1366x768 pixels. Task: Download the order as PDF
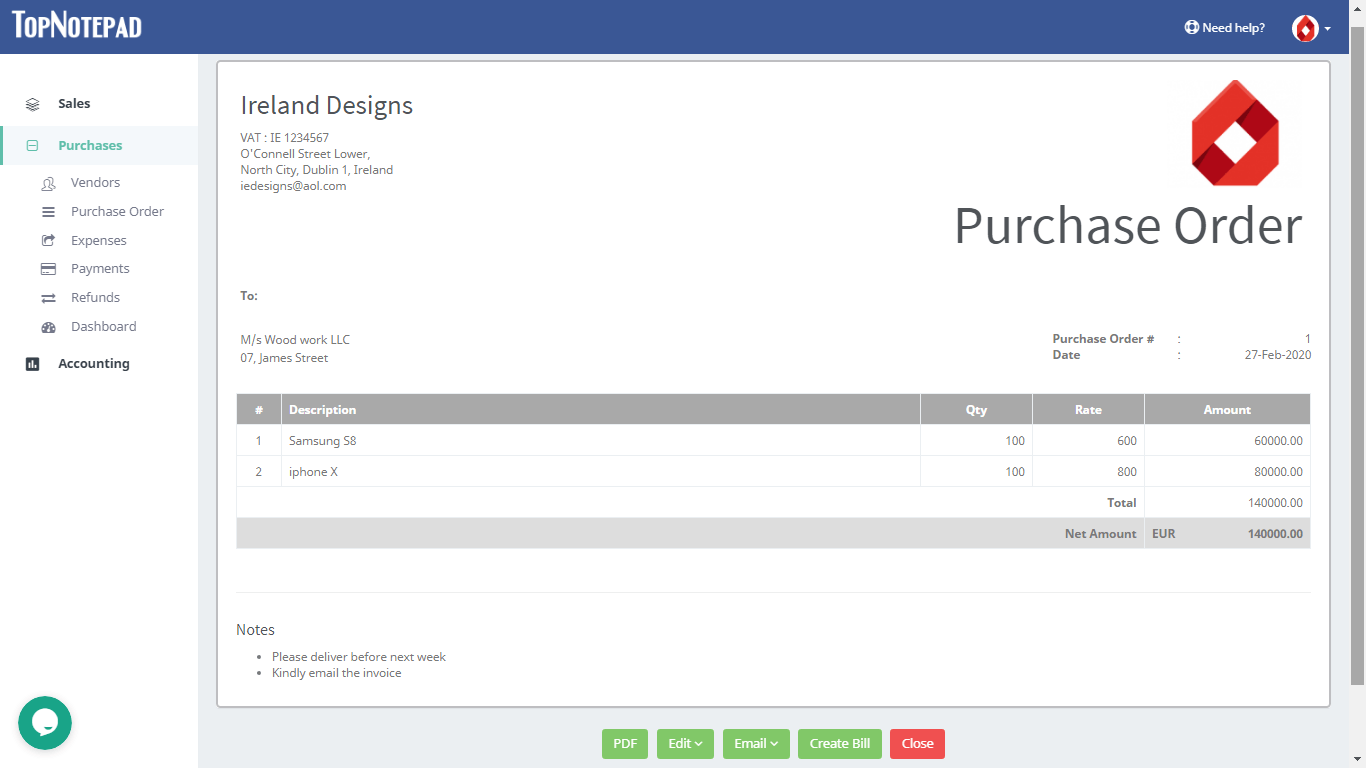click(624, 744)
